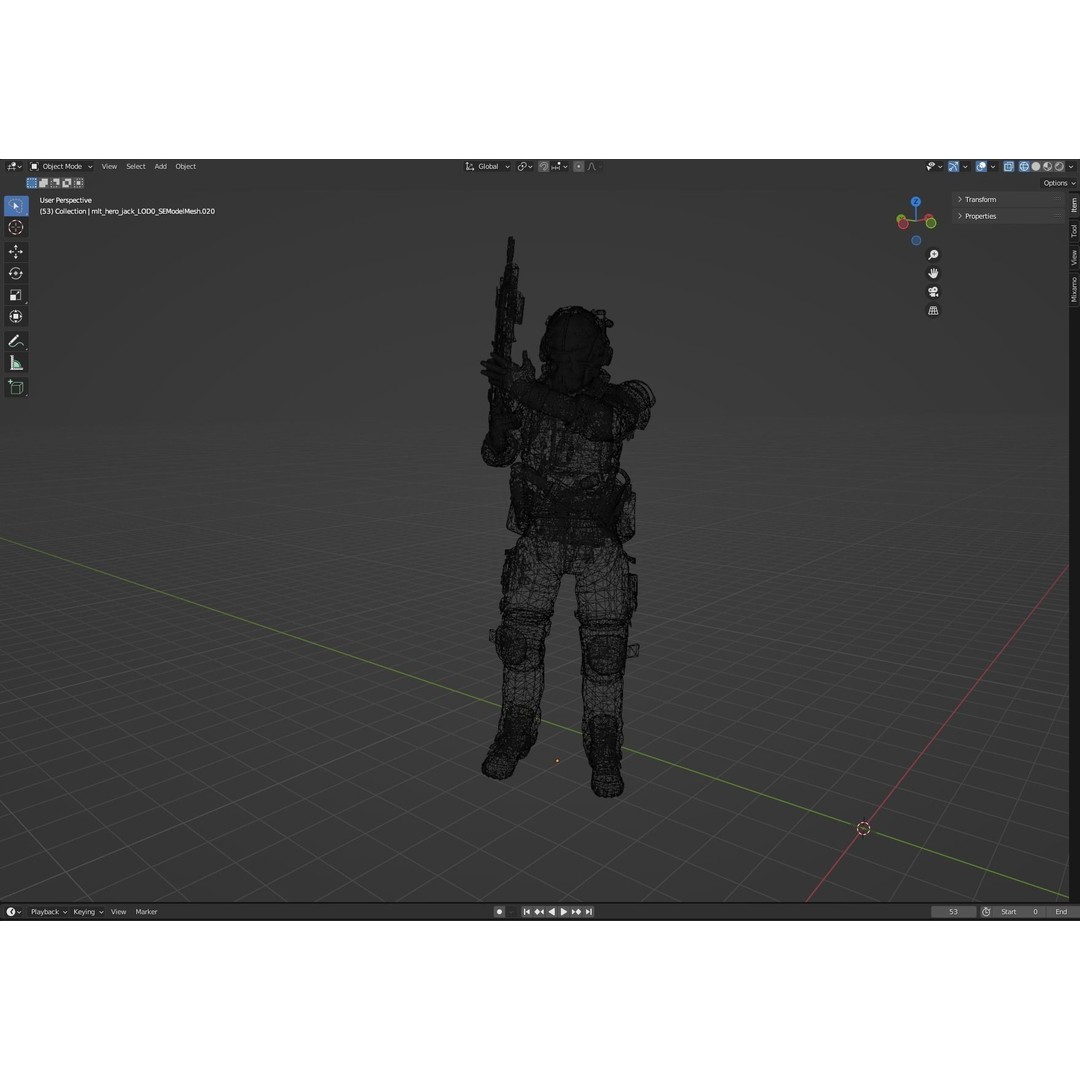The width and height of the screenshot is (1080, 1080).
Task: Open the View menu in viewport header
Action: click(110, 167)
